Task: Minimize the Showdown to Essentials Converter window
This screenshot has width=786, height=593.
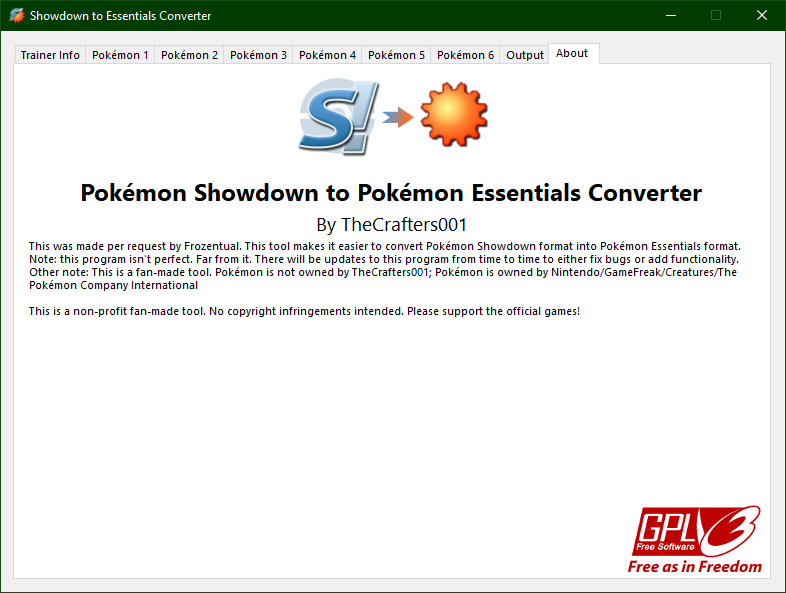Action: coord(669,16)
